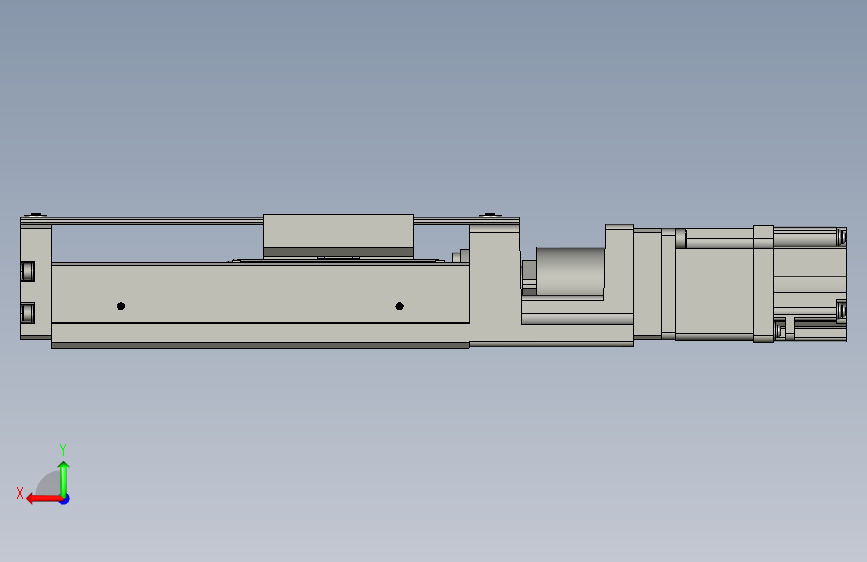Click the red X axis arrow of the triad
Viewport: 867px width, 562px height.
(x=44, y=499)
